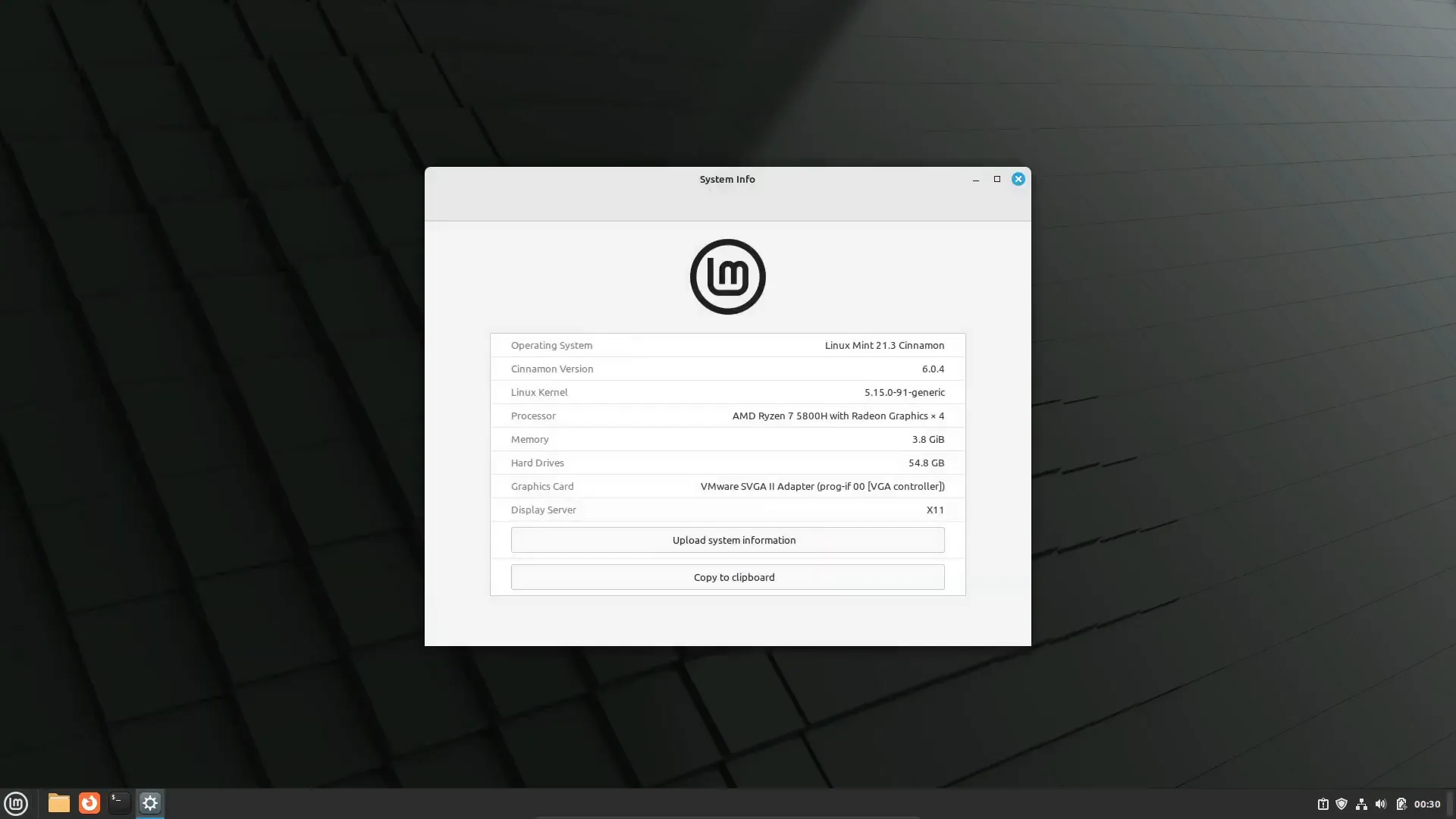Open the update manager shield icon

point(1341,804)
